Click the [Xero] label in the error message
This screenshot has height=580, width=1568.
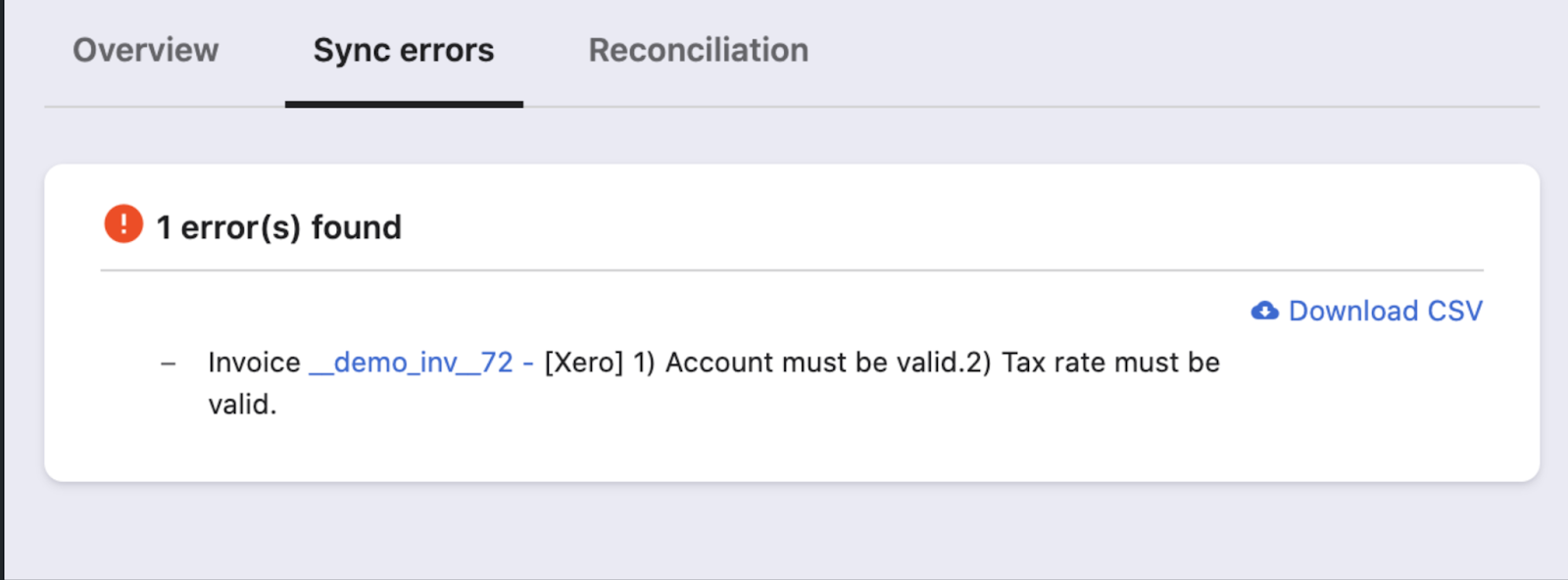(x=583, y=362)
